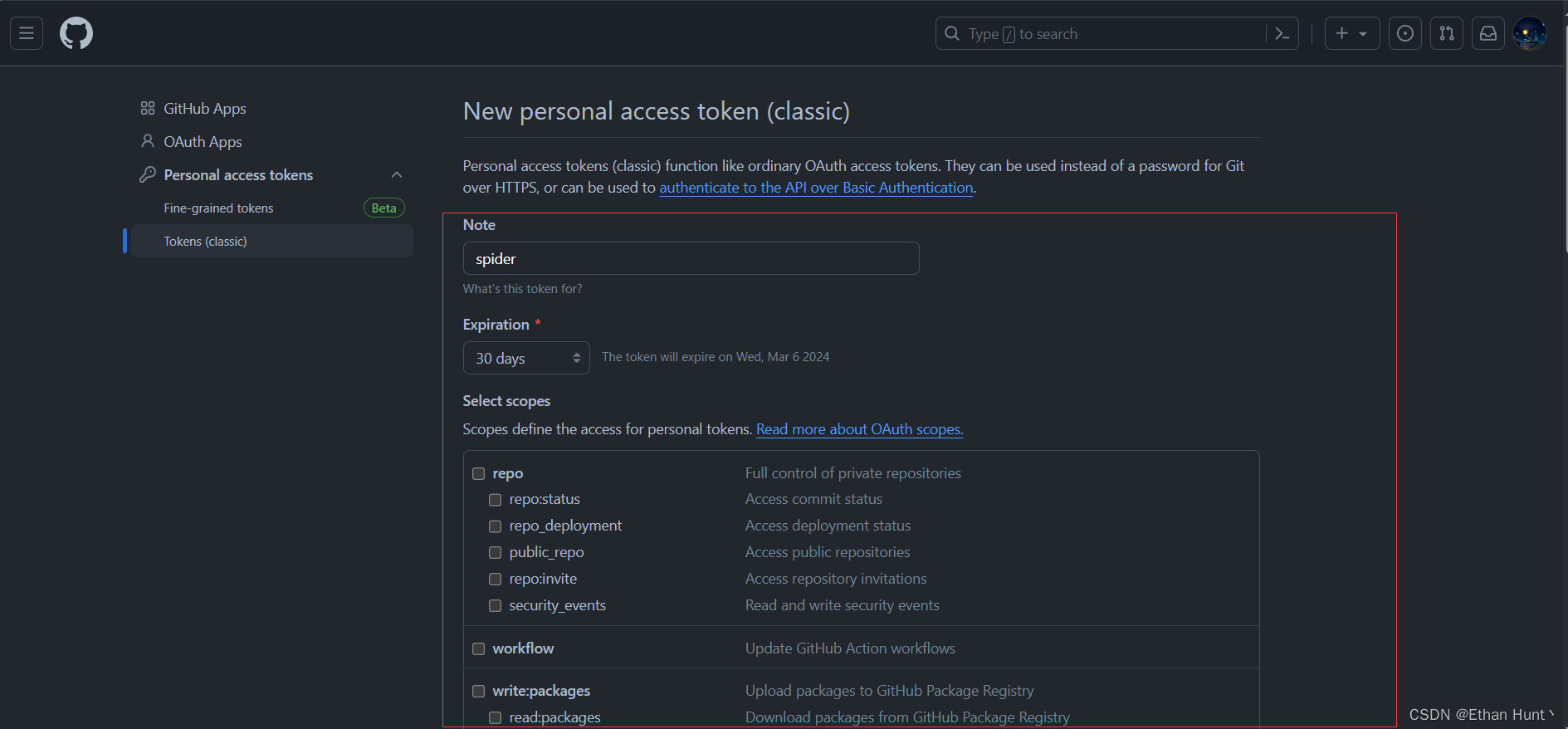Check the repo_deployment scope

(x=496, y=526)
